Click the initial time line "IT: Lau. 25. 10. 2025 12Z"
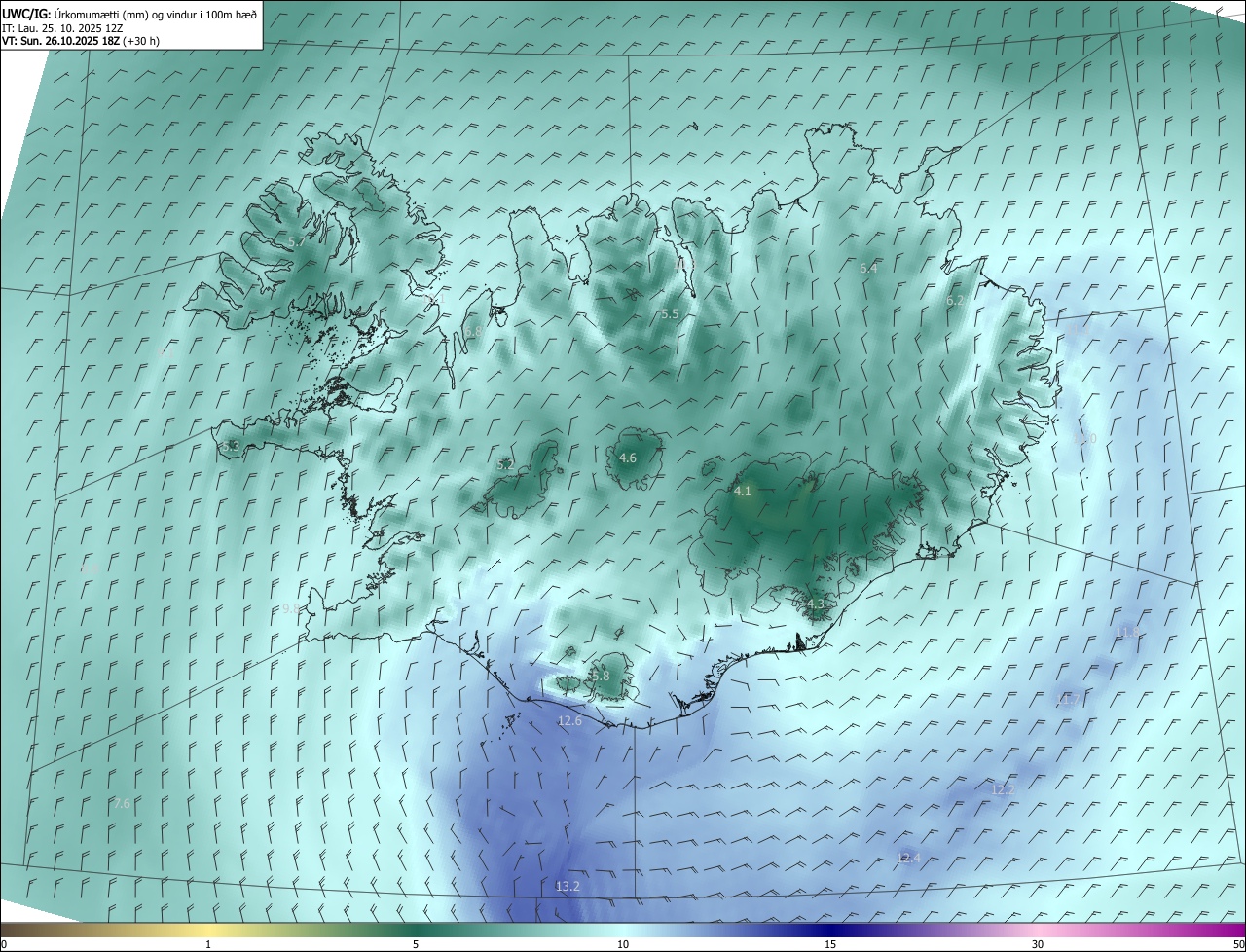Screen dimensions: 1246x952 [x=64, y=28]
